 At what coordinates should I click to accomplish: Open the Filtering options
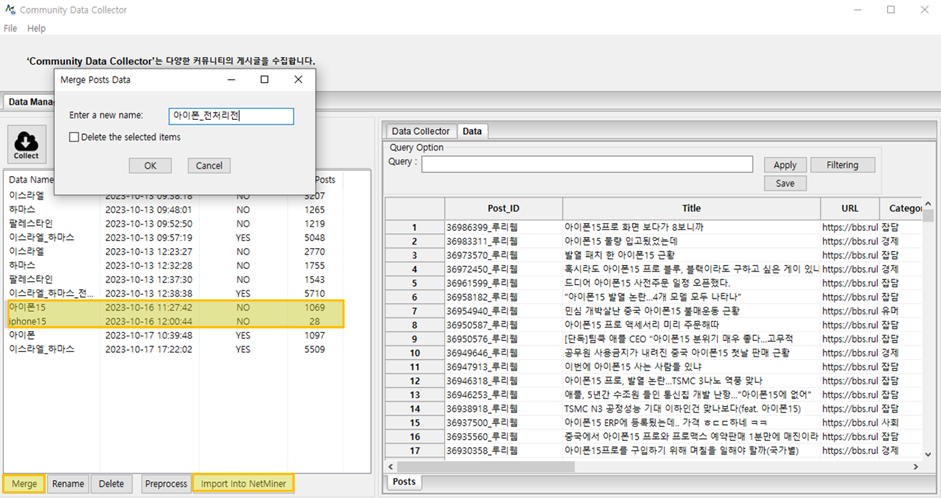[x=843, y=165]
